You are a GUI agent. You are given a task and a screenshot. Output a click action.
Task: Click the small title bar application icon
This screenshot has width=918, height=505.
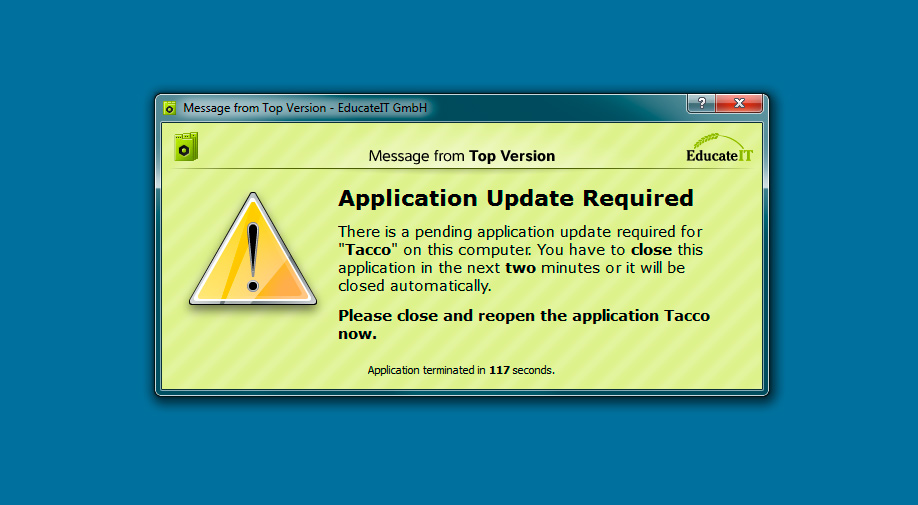(x=170, y=107)
